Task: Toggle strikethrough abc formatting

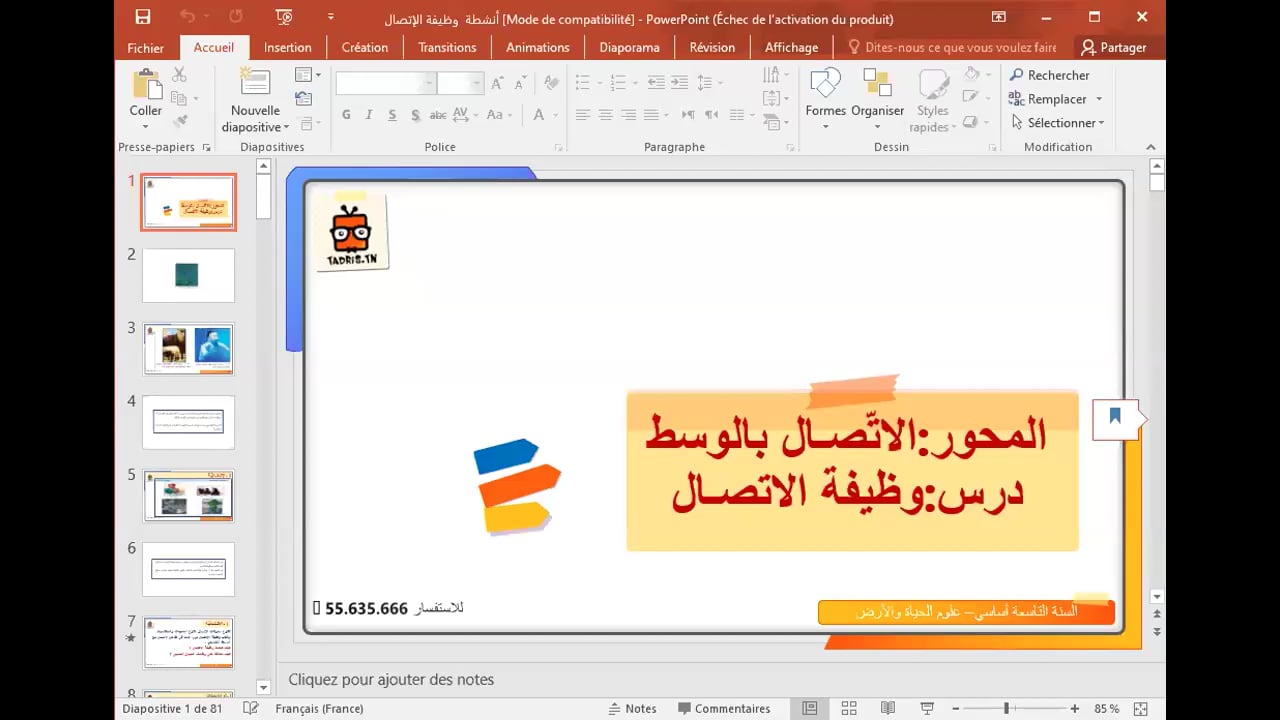Action: tap(438, 115)
